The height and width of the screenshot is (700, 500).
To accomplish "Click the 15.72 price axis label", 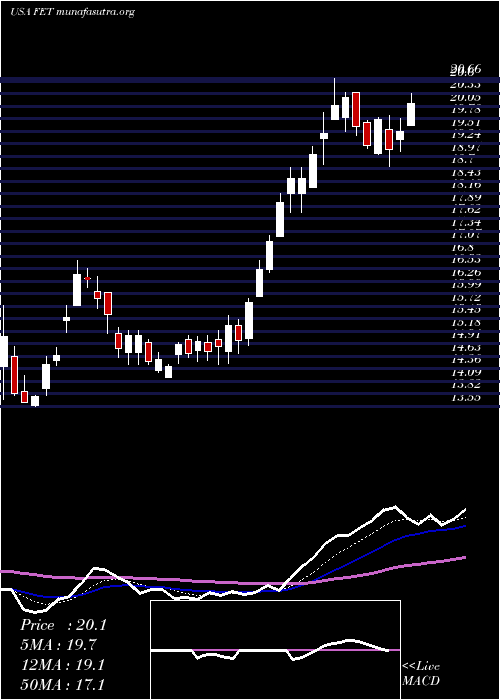I will (466, 297).
